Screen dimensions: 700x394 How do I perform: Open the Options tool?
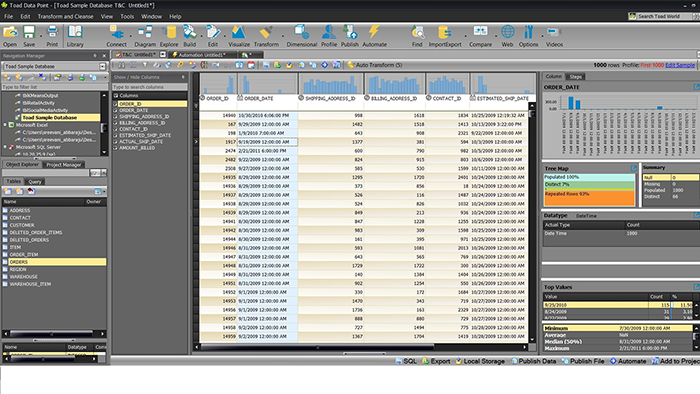click(x=529, y=36)
